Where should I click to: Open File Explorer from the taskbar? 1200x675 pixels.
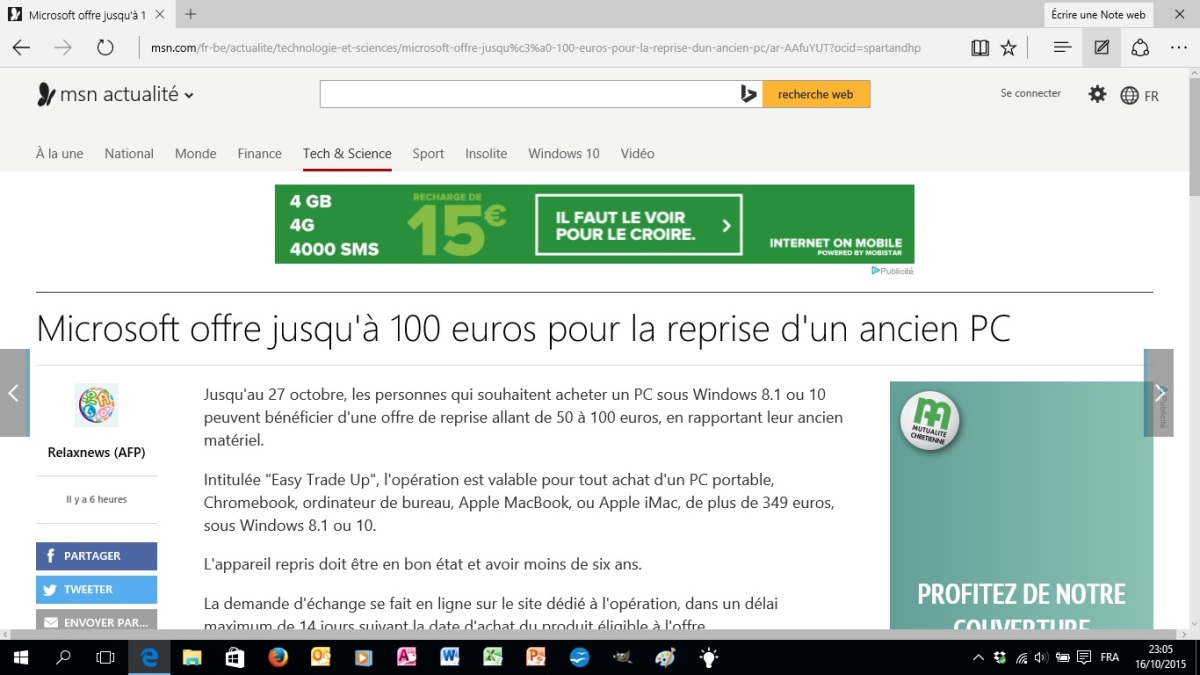pyautogui.click(x=191, y=657)
